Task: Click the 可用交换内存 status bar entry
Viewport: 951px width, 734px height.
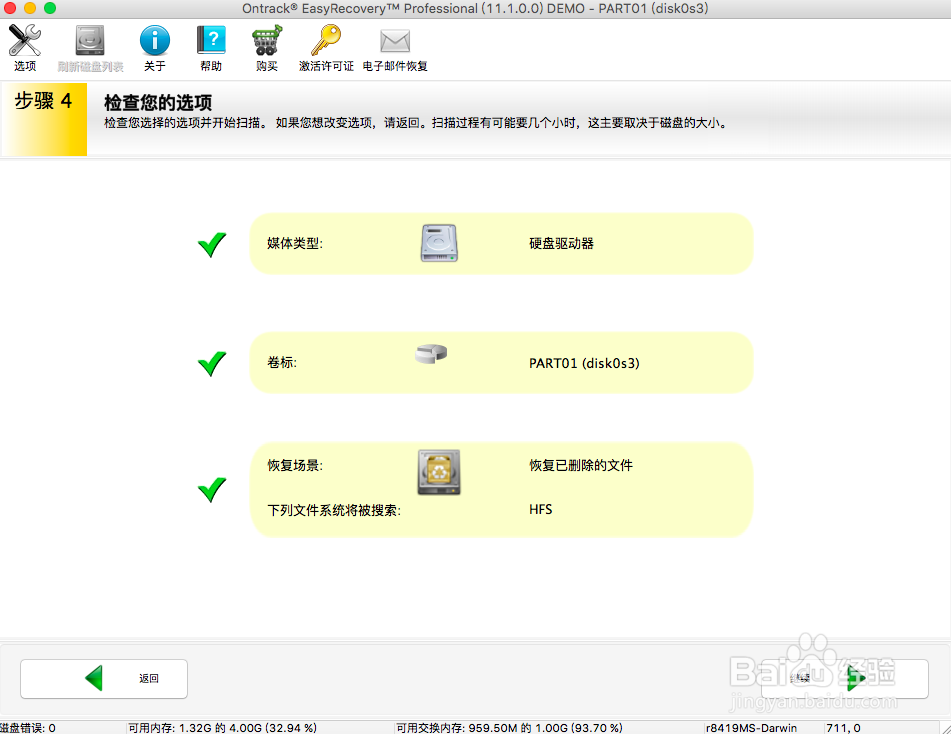Action: pyautogui.click(x=509, y=727)
